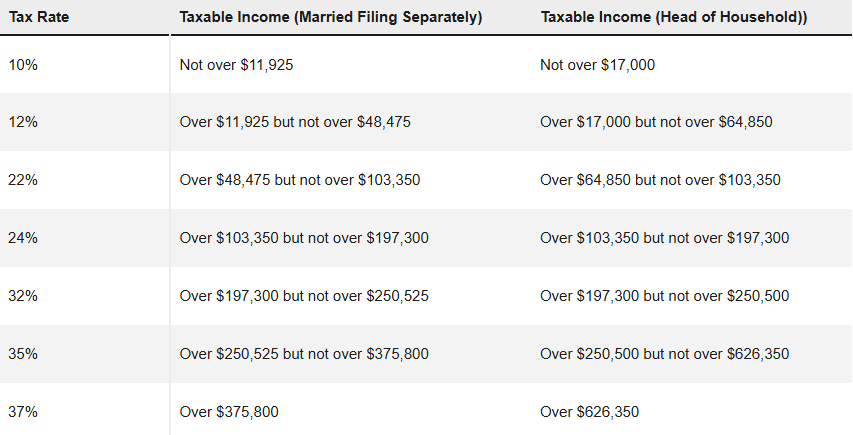Select the 'Over $626,350' cell
The height and width of the screenshot is (435, 853).
point(589,412)
